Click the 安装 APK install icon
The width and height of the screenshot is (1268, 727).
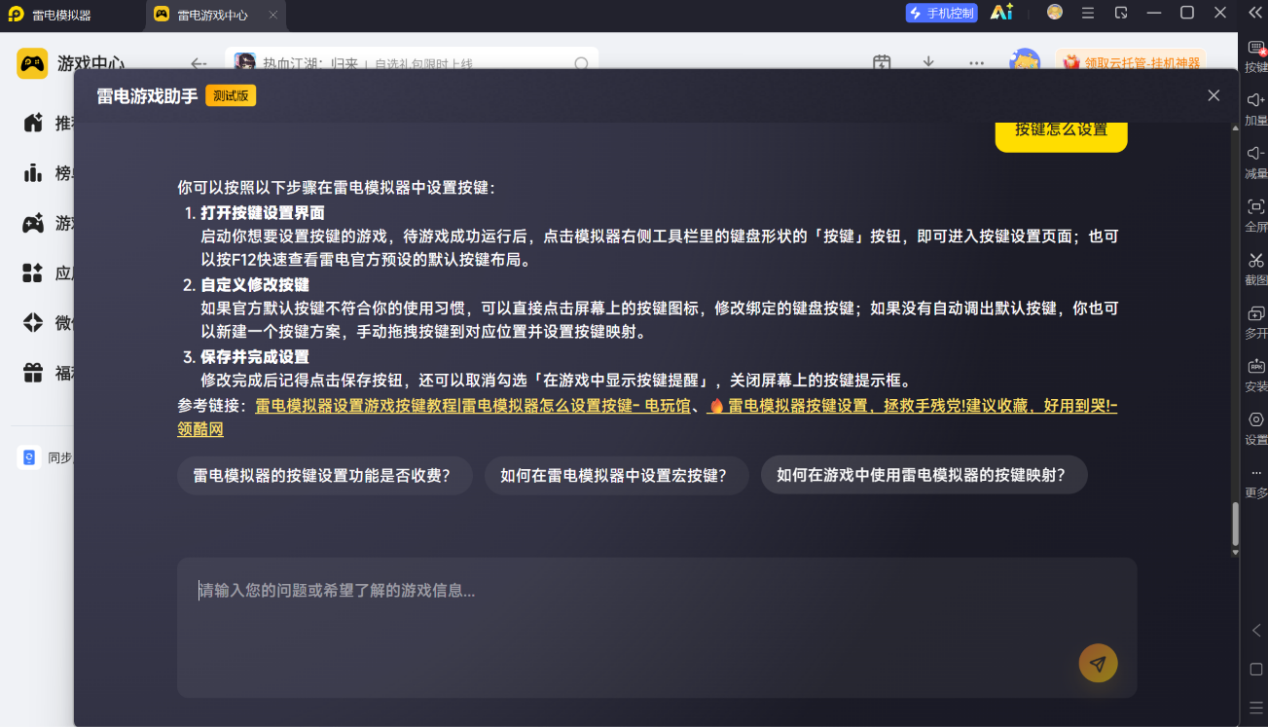click(x=1256, y=374)
